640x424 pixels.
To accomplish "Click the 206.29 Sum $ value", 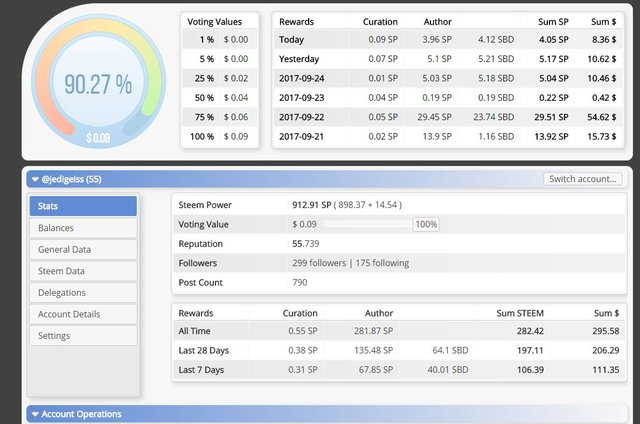I will (x=606, y=351).
